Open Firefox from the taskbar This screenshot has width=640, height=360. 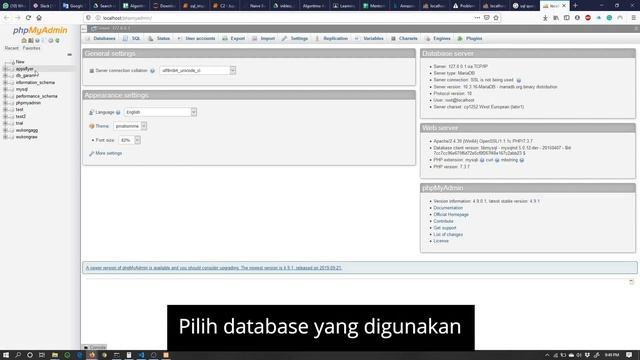tap(92, 355)
